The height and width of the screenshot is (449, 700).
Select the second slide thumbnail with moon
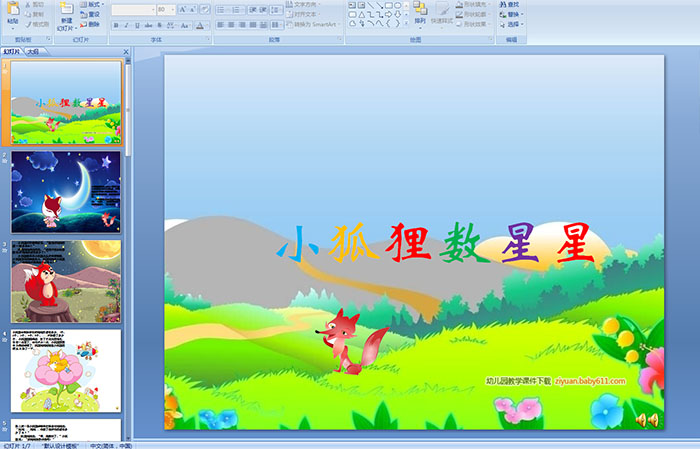point(66,192)
